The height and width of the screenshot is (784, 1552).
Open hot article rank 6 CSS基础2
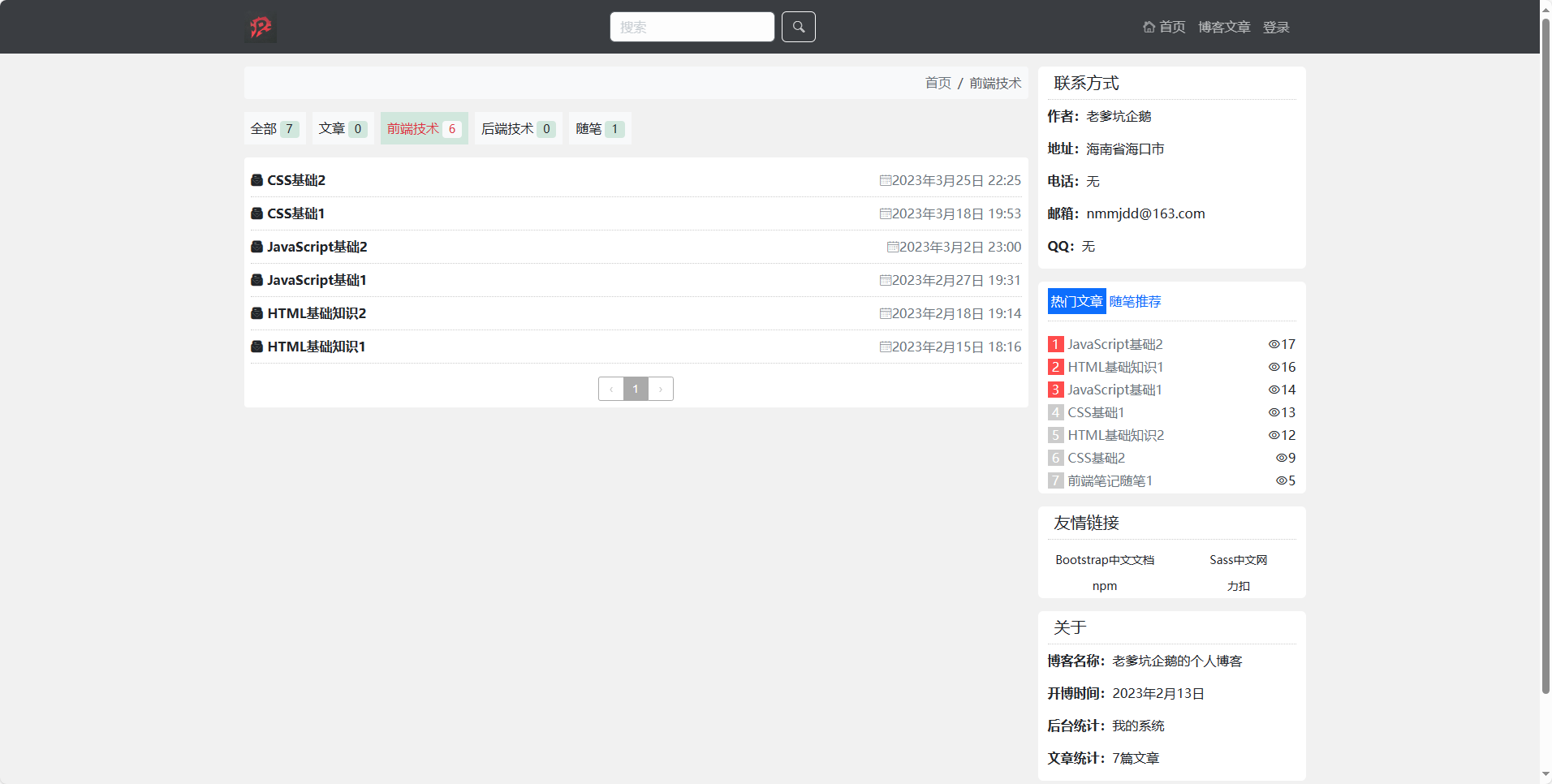1096,458
